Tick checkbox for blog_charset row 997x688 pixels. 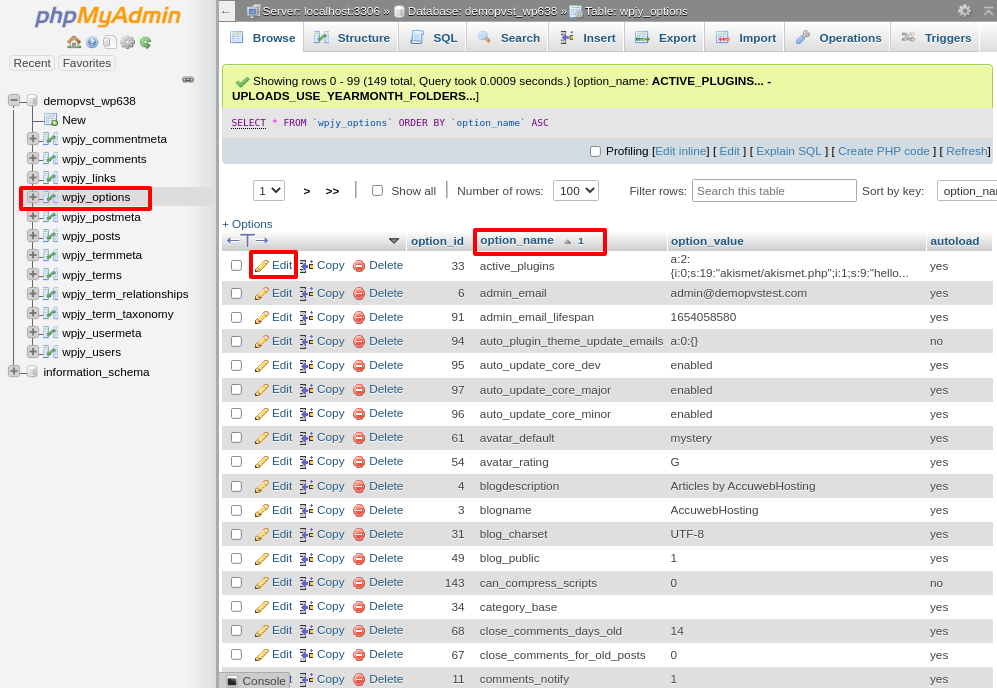(237, 534)
